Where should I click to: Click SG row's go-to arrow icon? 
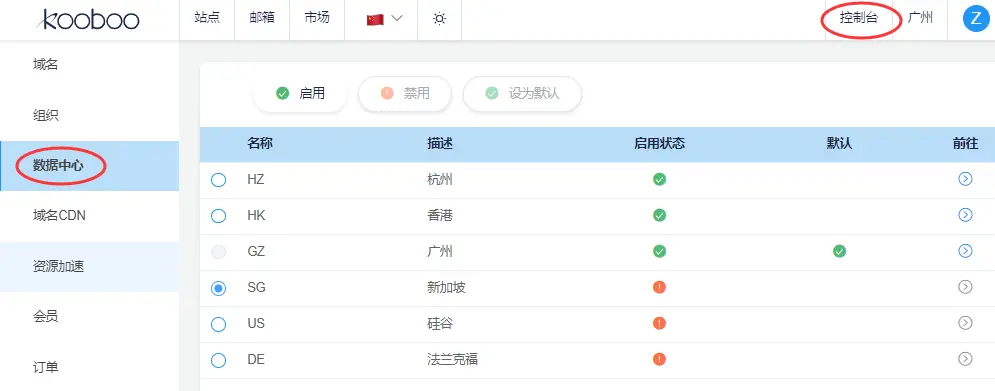tap(965, 288)
